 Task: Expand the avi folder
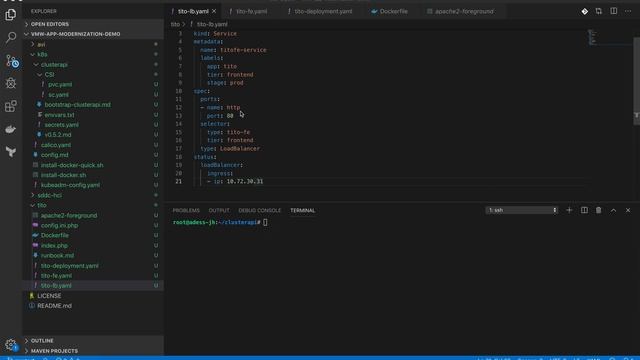point(93,44)
